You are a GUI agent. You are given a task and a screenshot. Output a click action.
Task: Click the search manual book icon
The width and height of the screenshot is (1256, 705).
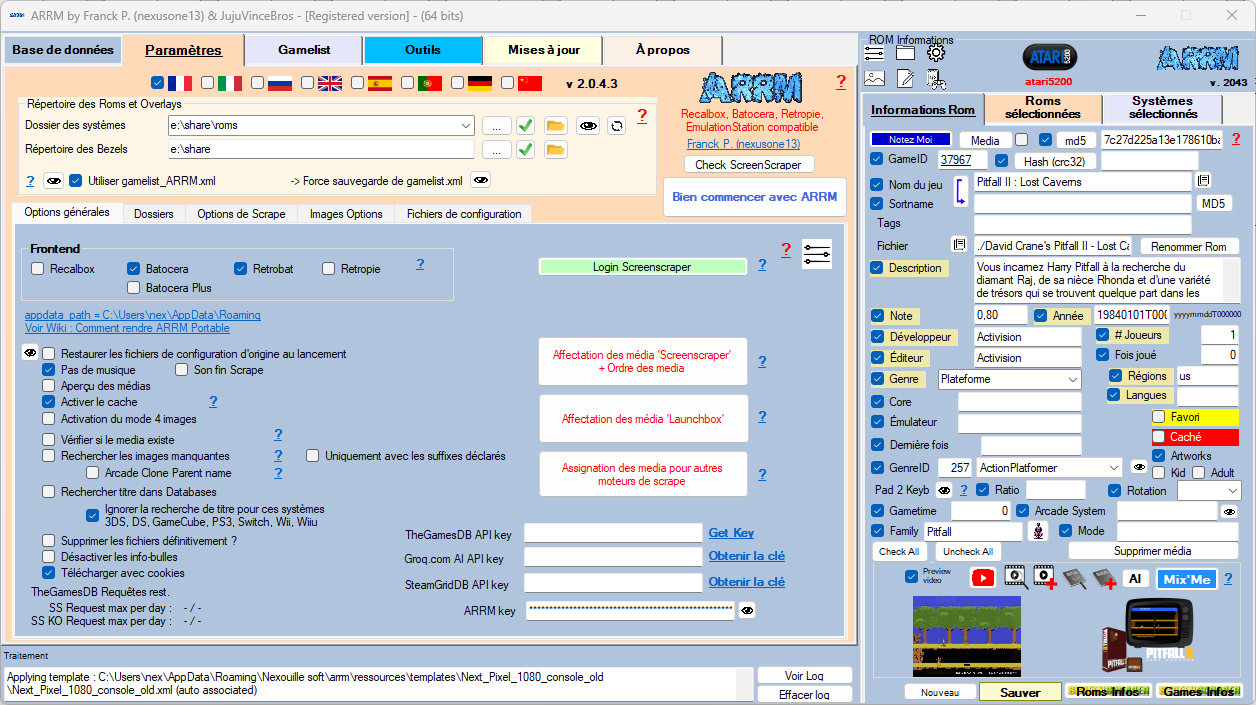tap(1074, 578)
